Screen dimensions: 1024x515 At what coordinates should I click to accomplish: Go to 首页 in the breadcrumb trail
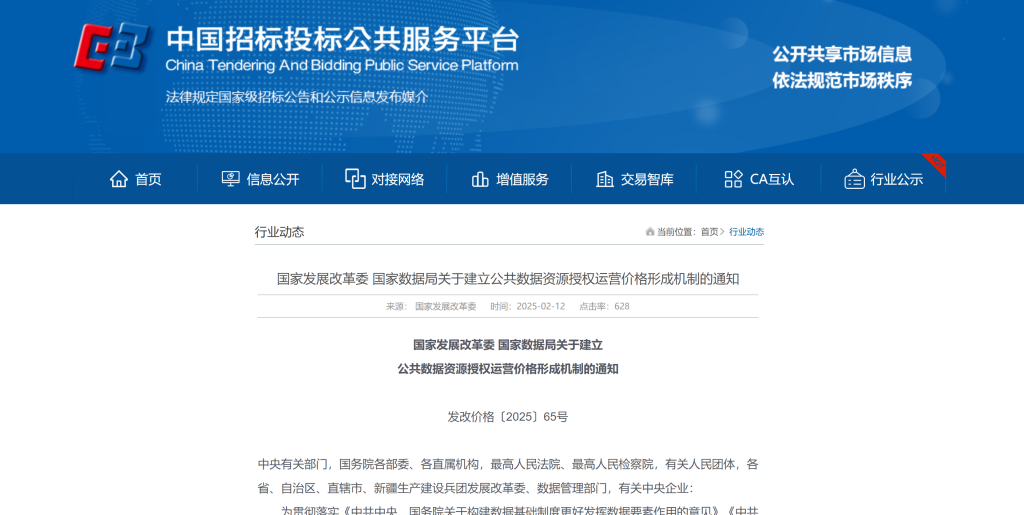709,232
